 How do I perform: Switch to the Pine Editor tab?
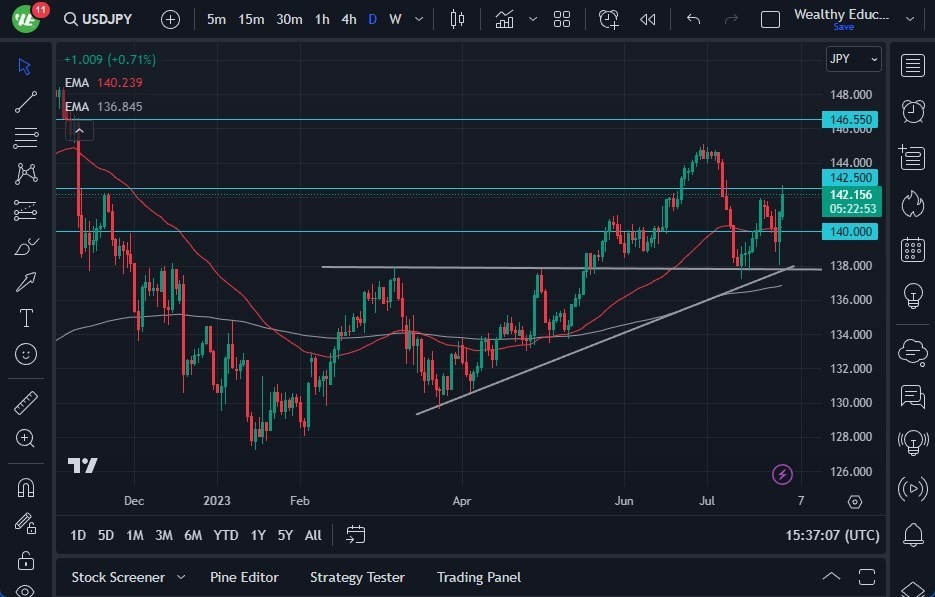pos(244,577)
